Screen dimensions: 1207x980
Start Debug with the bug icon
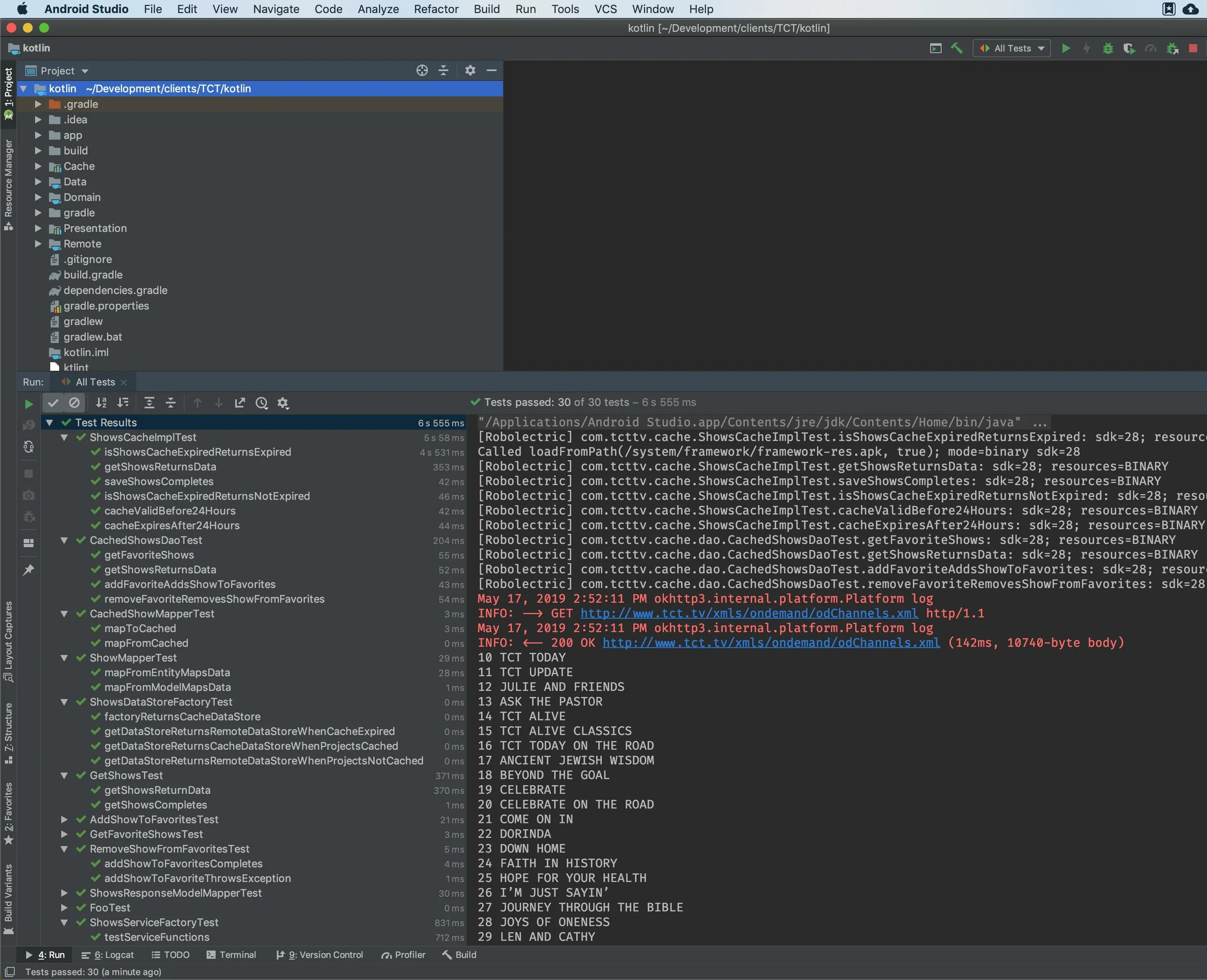click(x=1108, y=49)
